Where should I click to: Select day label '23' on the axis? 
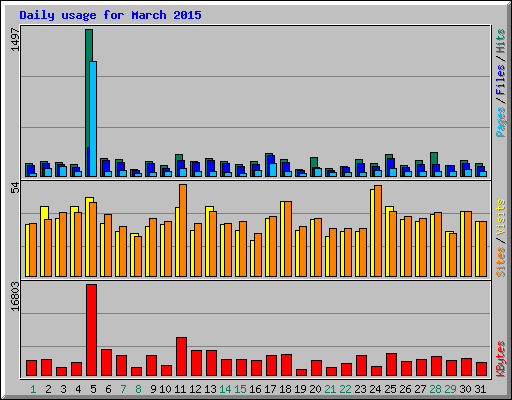[x=360, y=389]
